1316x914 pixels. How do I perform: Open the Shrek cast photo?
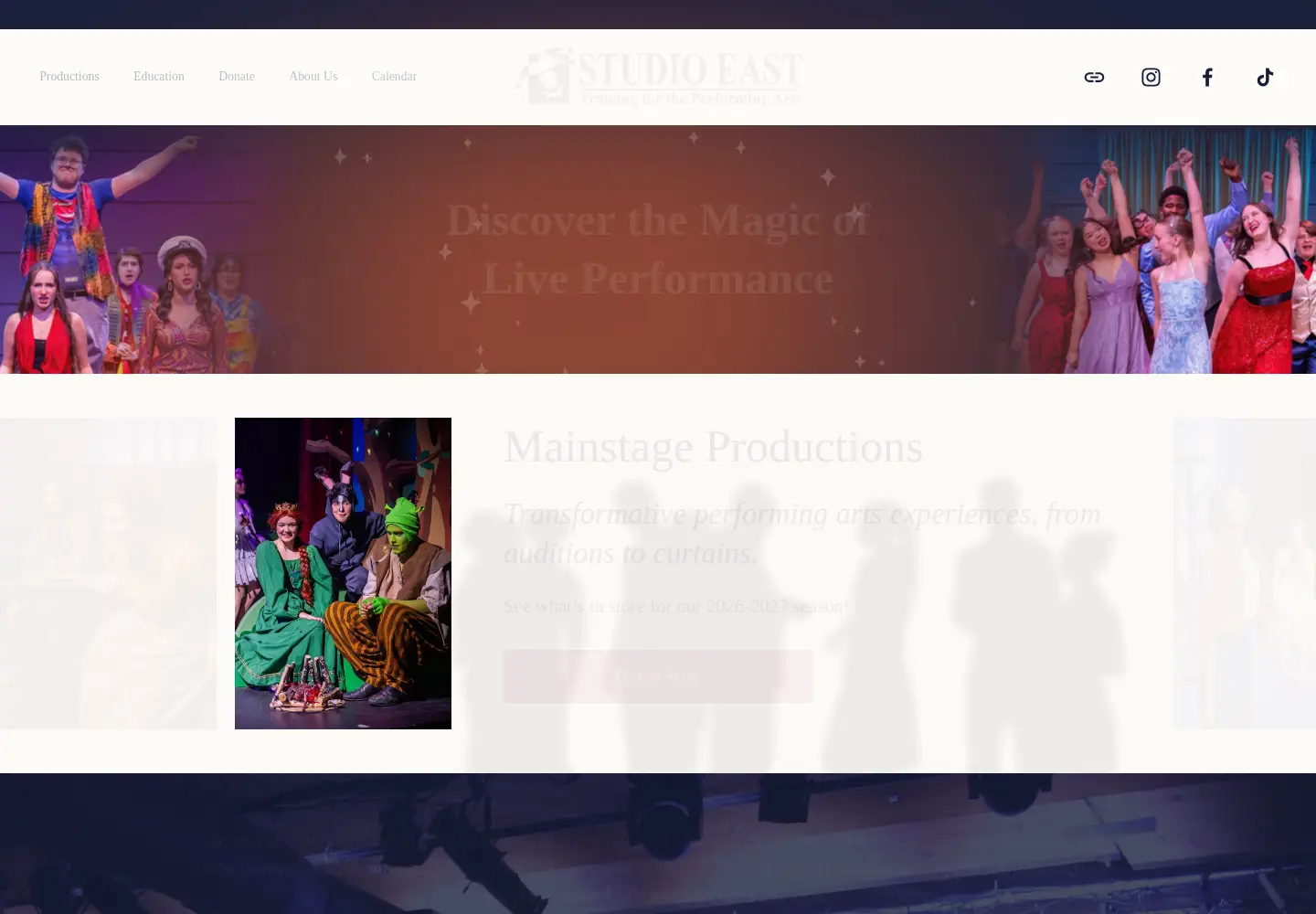[343, 573]
